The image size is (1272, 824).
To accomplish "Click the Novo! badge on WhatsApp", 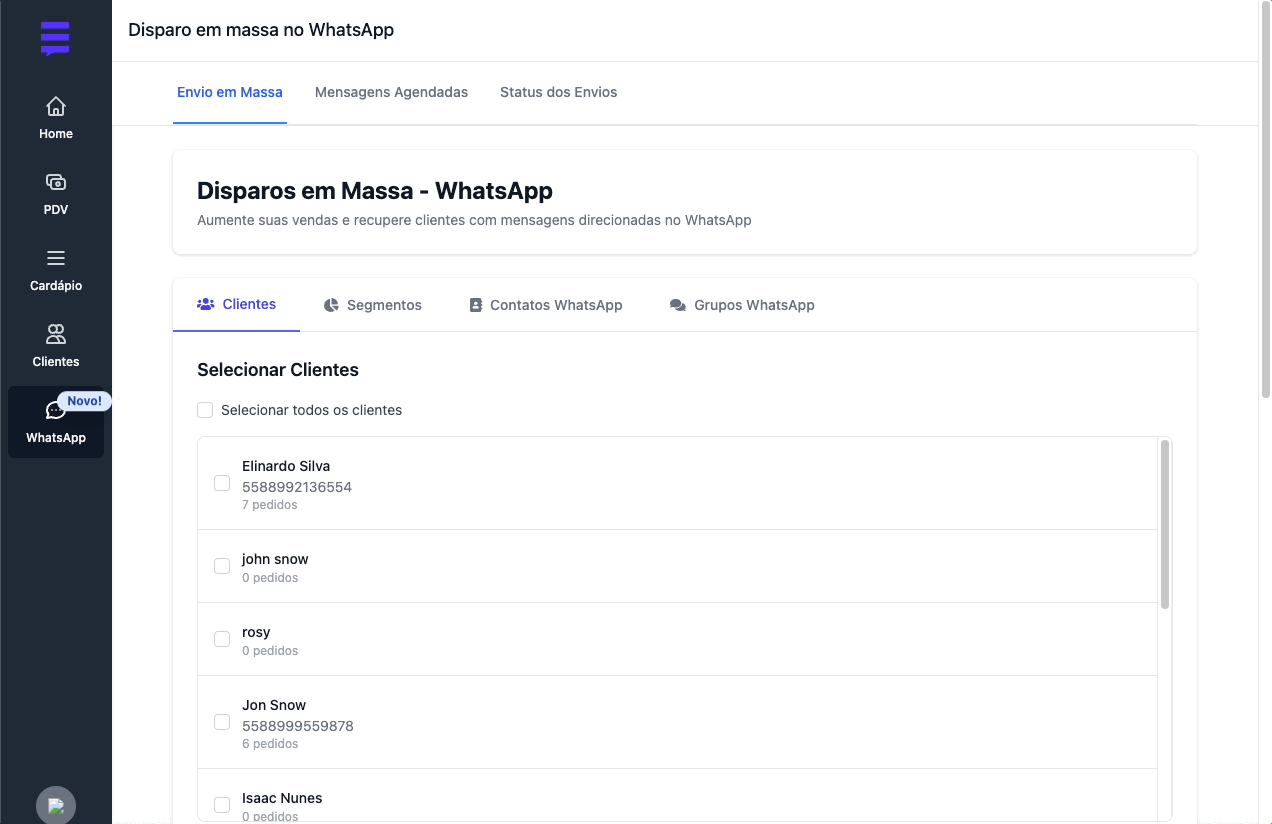I will 85,401.
